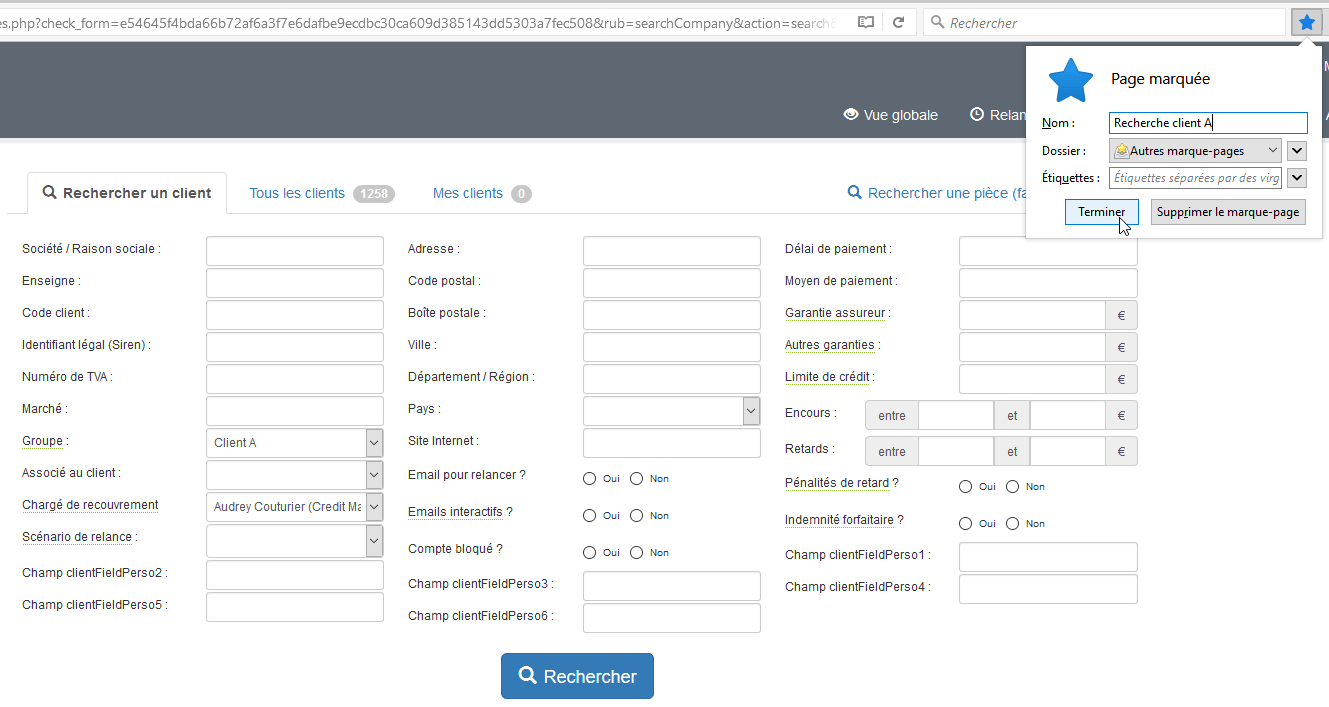
Task: Open the Mes clients tab
Action: tap(468, 193)
